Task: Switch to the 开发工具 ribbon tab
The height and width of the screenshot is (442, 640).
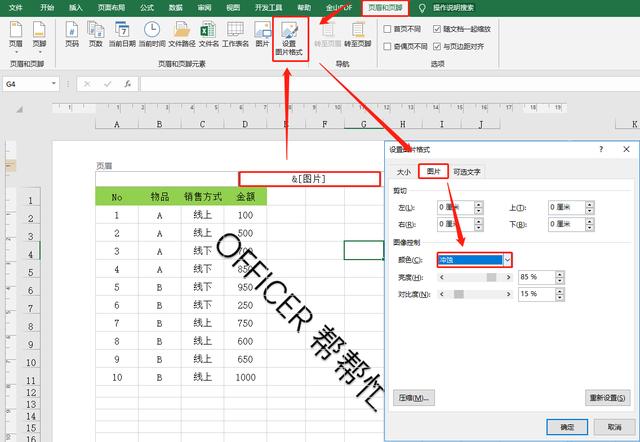Action: click(x=269, y=8)
